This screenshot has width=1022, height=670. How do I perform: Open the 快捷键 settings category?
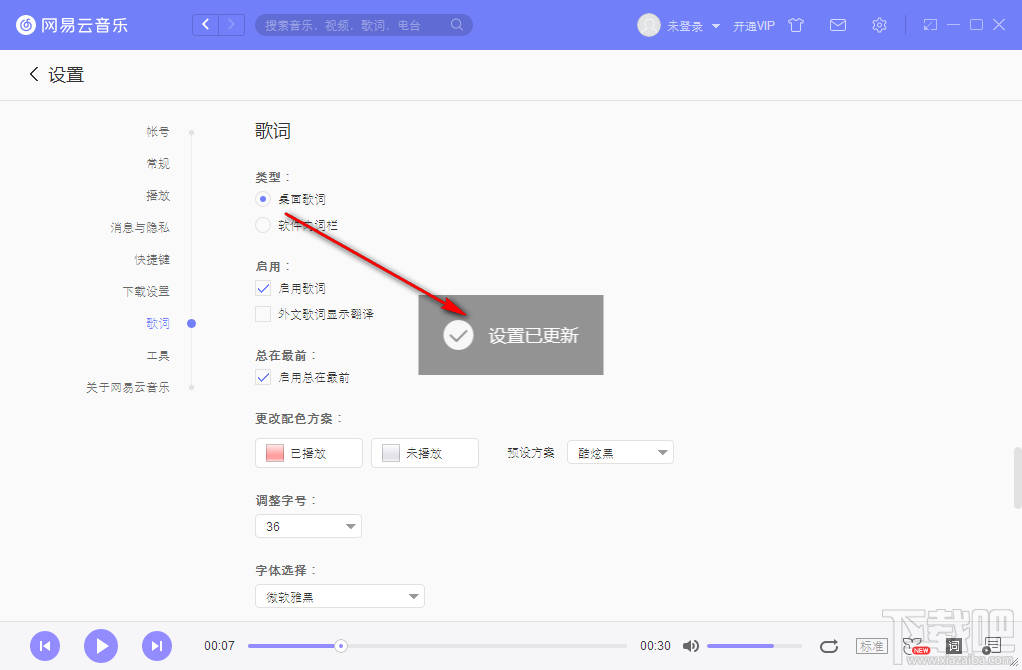coord(152,259)
